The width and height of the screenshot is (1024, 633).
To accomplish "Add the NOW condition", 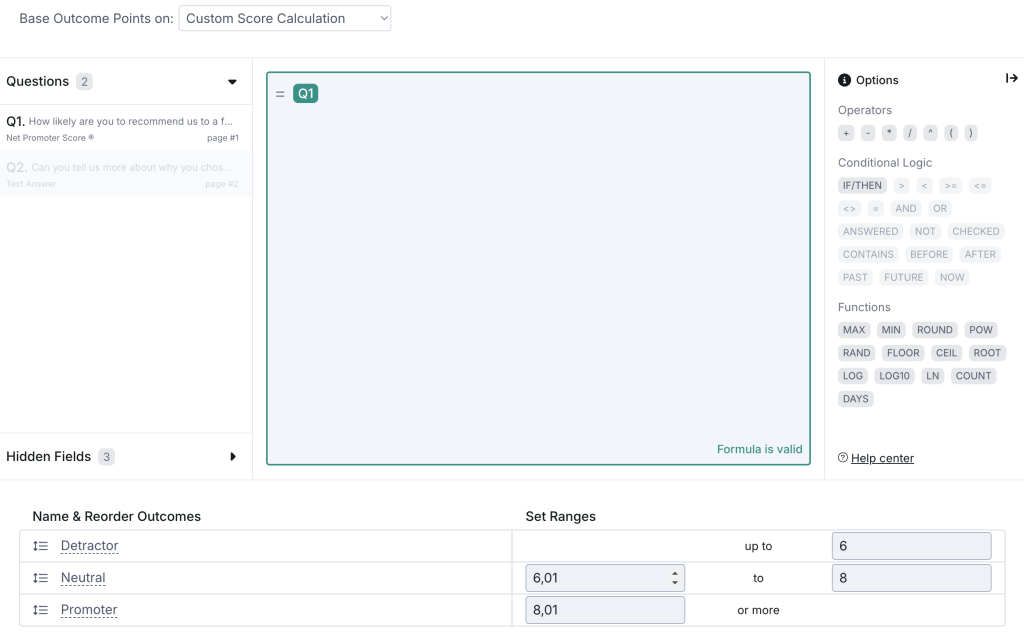I will (952, 278).
